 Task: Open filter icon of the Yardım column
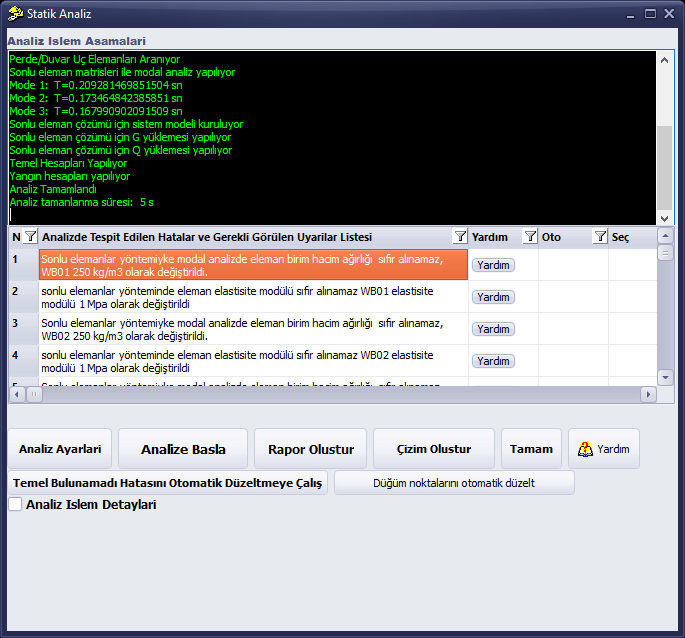point(530,236)
